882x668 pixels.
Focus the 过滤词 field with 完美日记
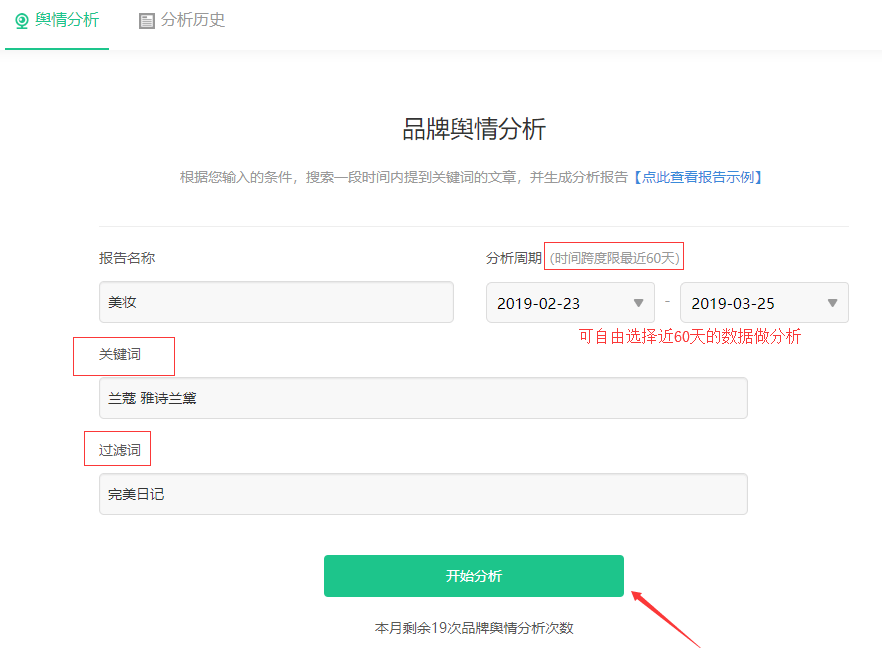(x=423, y=494)
